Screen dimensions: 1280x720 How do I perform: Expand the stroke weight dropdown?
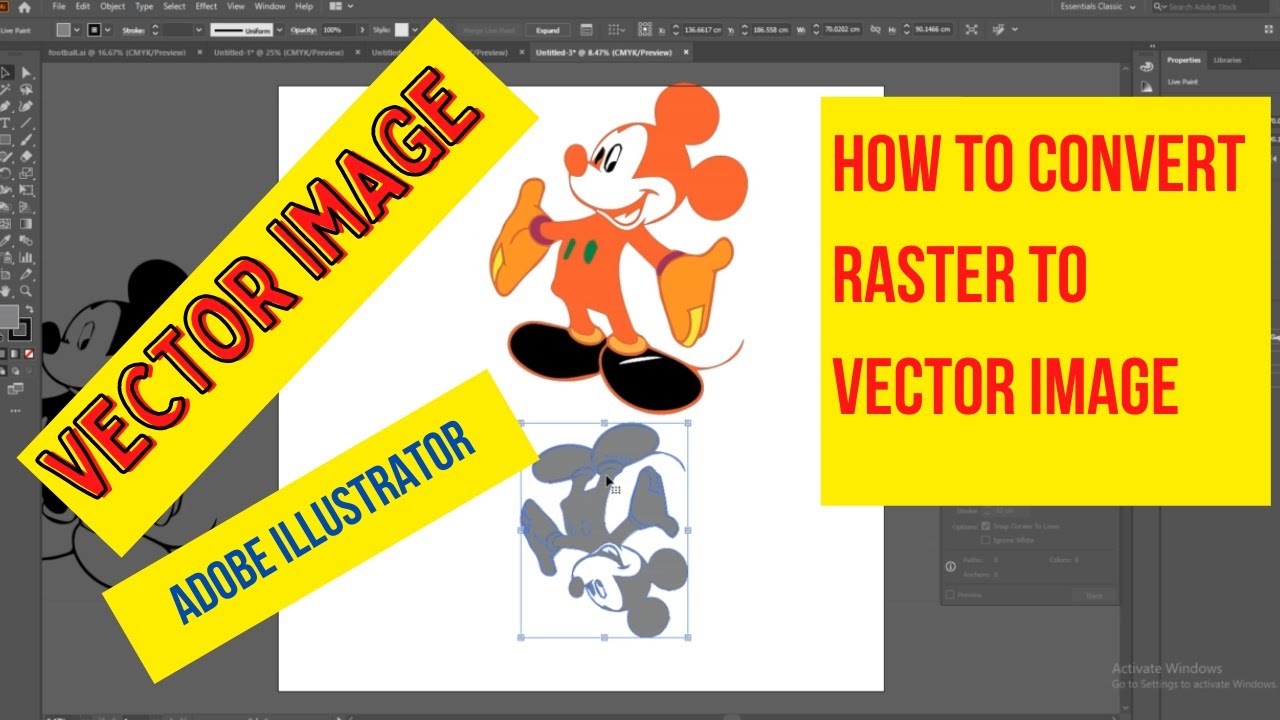[x=199, y=30]
